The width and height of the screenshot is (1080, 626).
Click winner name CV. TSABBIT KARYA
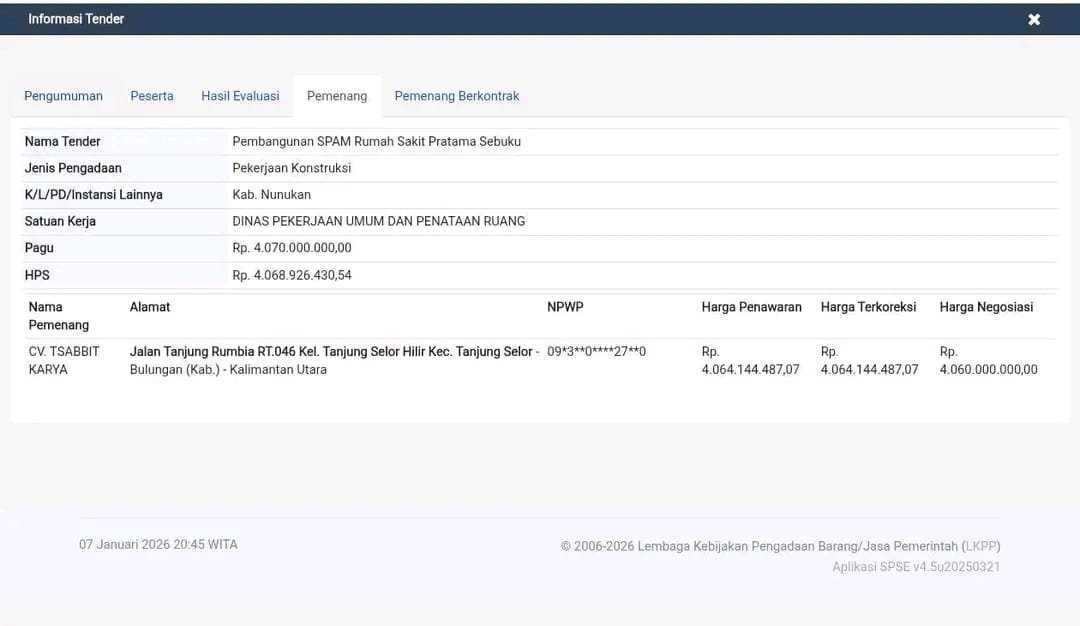click(x=64, y=360)
